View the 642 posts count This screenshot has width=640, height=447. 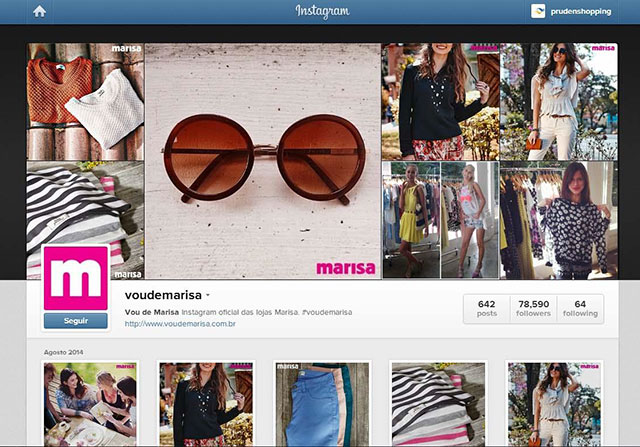[487, 309]
